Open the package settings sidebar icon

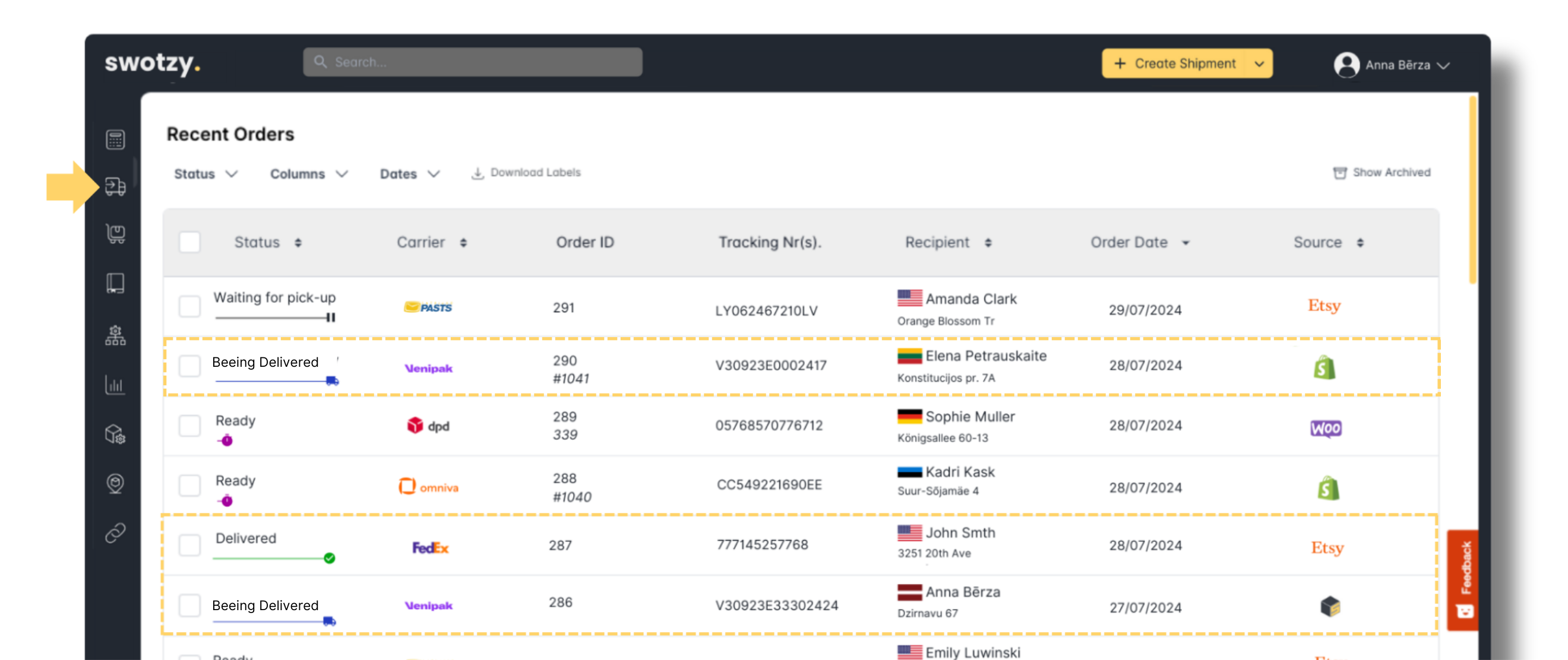coord(115,434)
